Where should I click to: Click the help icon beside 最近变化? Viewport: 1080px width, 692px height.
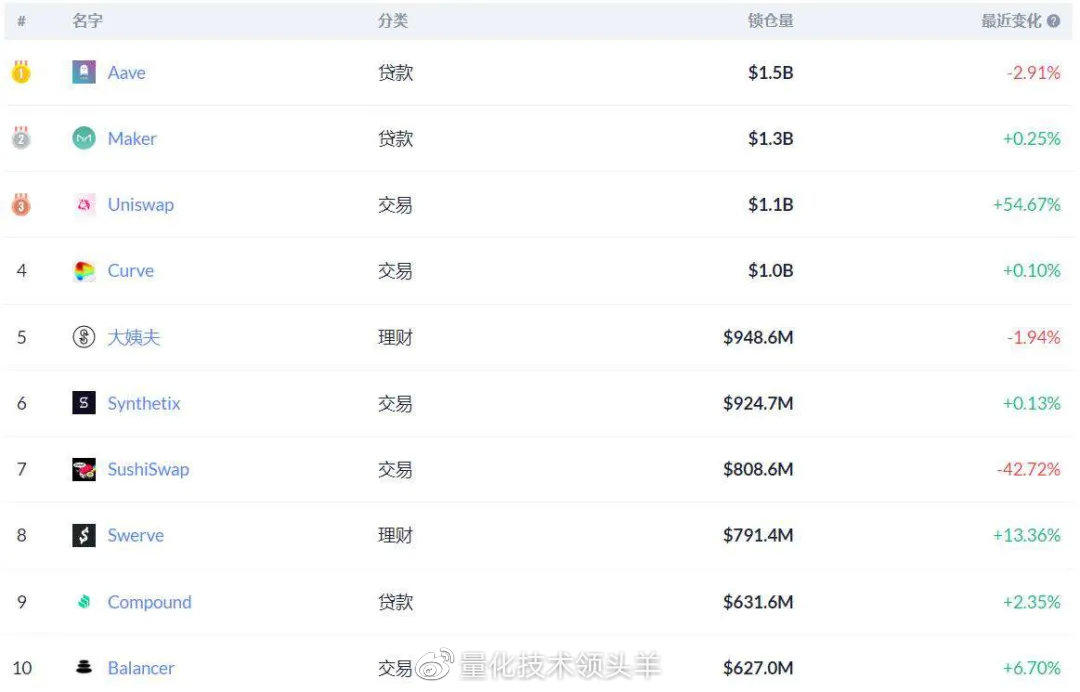tap(1053, 21)
